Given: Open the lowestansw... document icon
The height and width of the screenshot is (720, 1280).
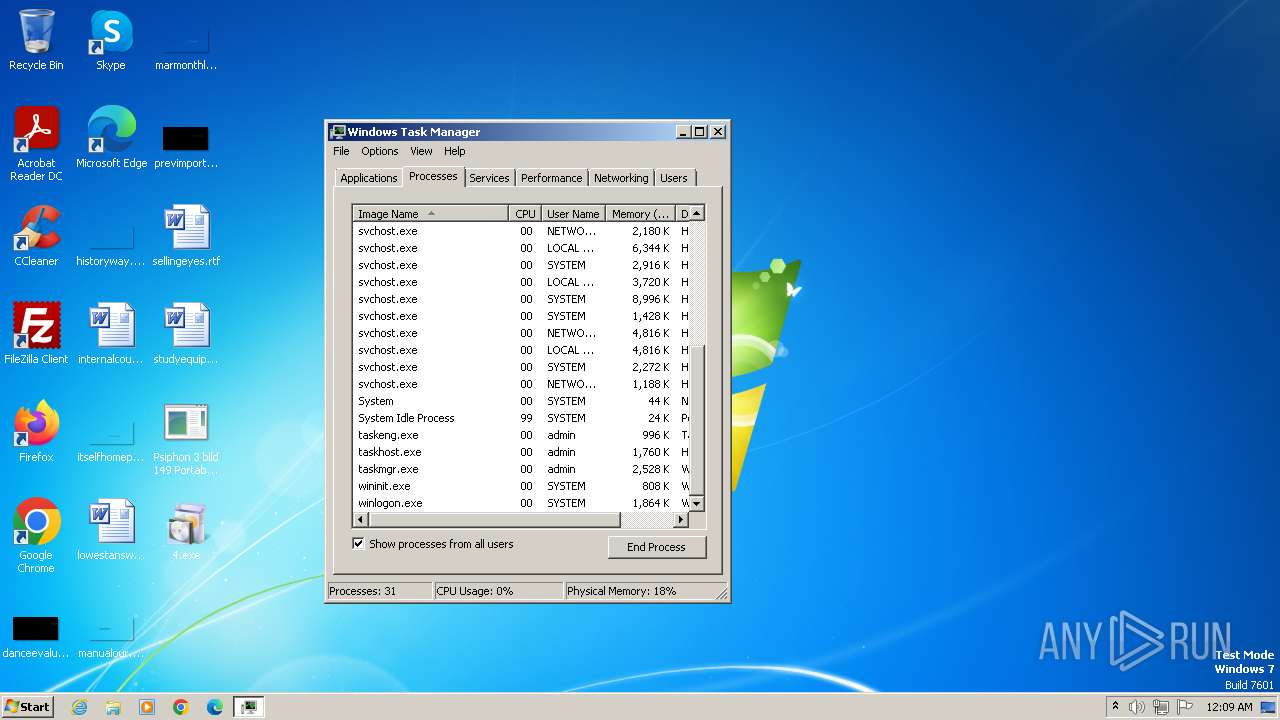Looking at the screenshot, I should pos(111,530).
